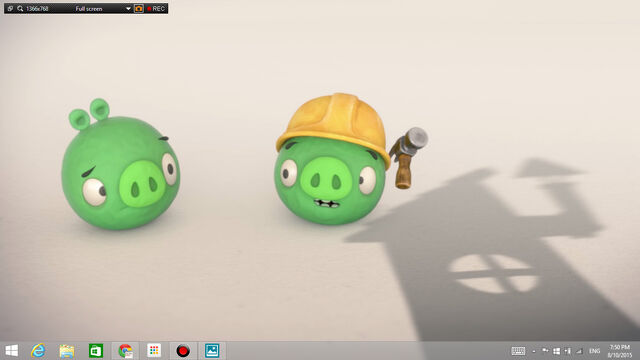
Task: Open the green Windows Store app
Action: [x=96, y=351]
